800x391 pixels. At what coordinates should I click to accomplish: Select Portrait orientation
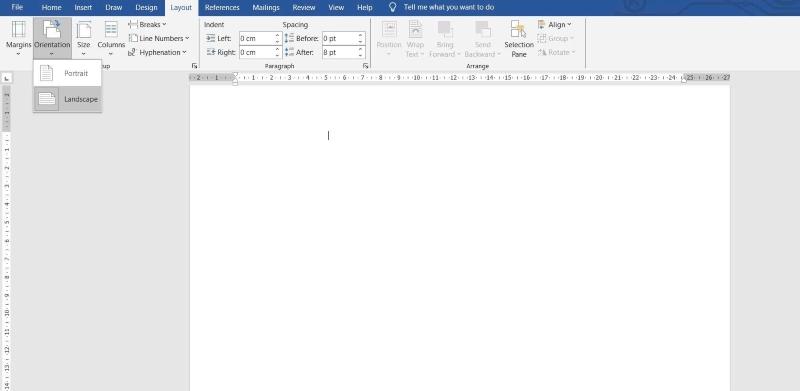pos(68,73)
